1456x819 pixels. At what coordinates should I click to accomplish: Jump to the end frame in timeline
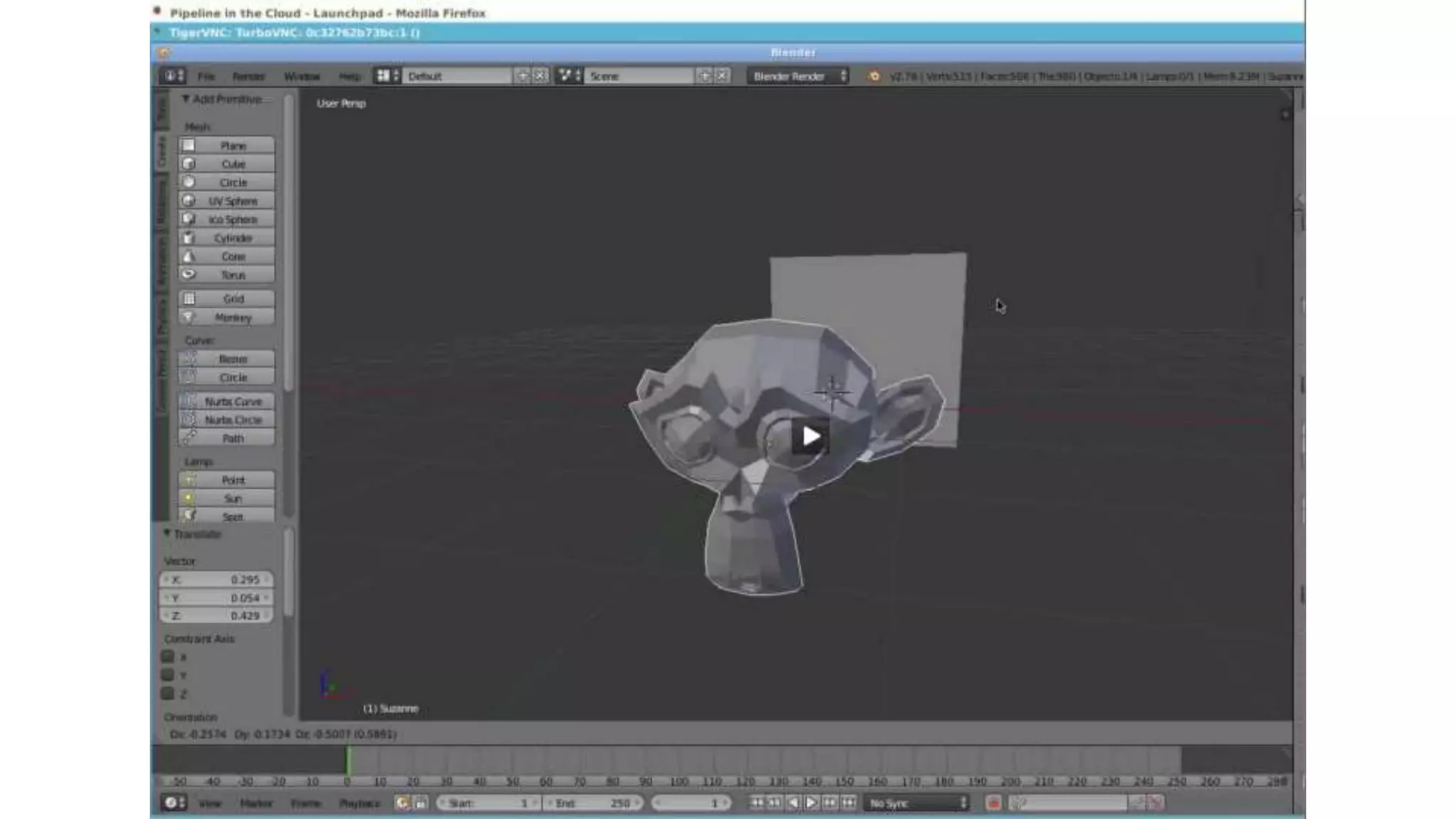tap(848, 803)
